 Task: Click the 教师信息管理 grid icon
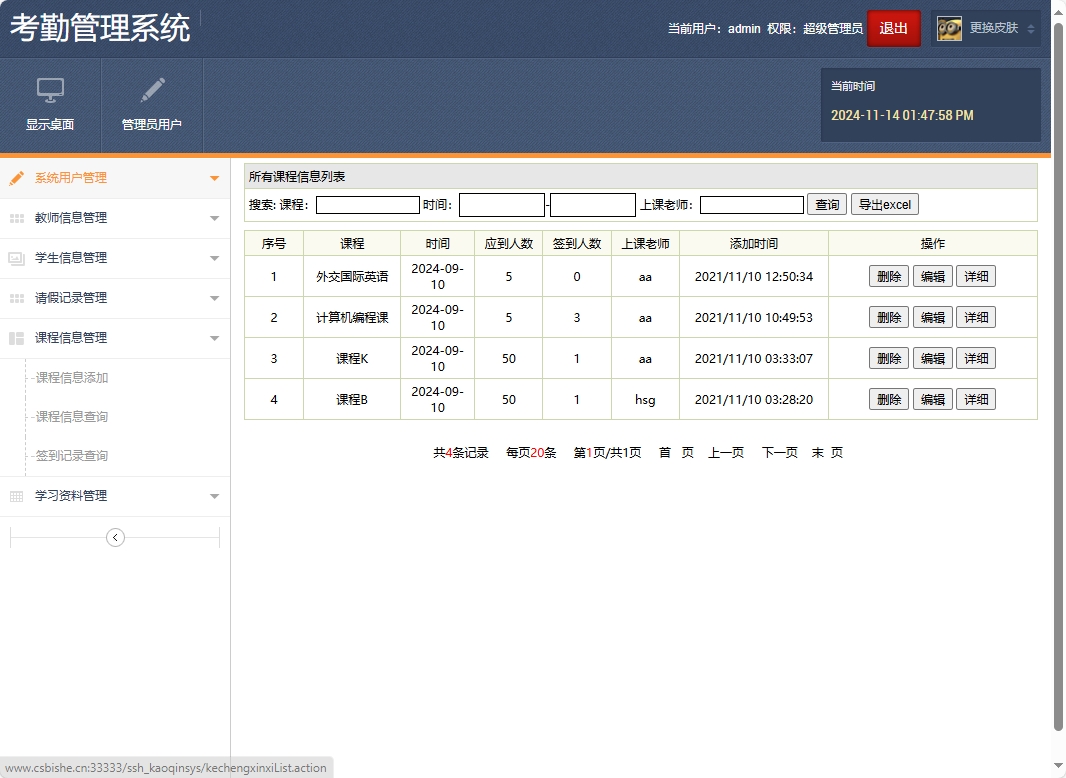18,218
